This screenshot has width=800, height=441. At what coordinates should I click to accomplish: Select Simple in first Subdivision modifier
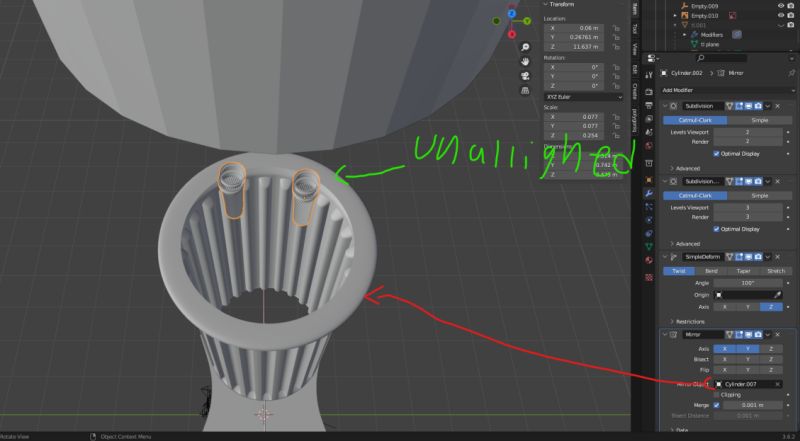click(x=759, y=120)
